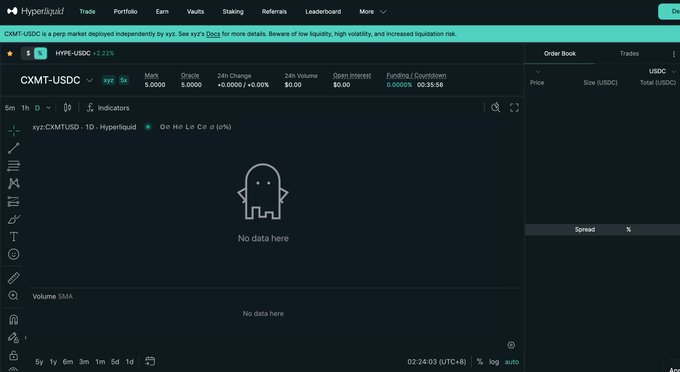The width and height of the screenshot is (680, 372).
Task: Select the 5m timeframe
Action: (x=10, y=108)
